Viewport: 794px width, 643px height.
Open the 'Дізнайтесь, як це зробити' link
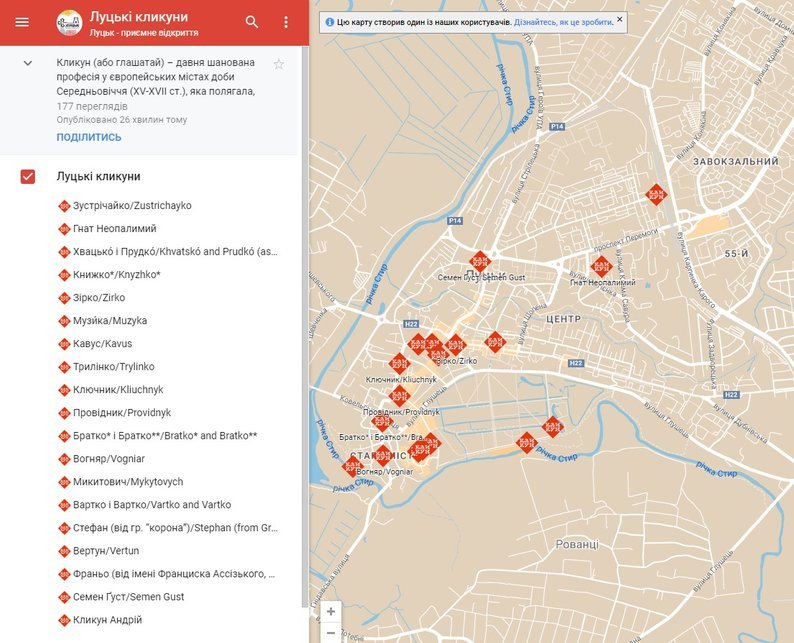[563, 20]
